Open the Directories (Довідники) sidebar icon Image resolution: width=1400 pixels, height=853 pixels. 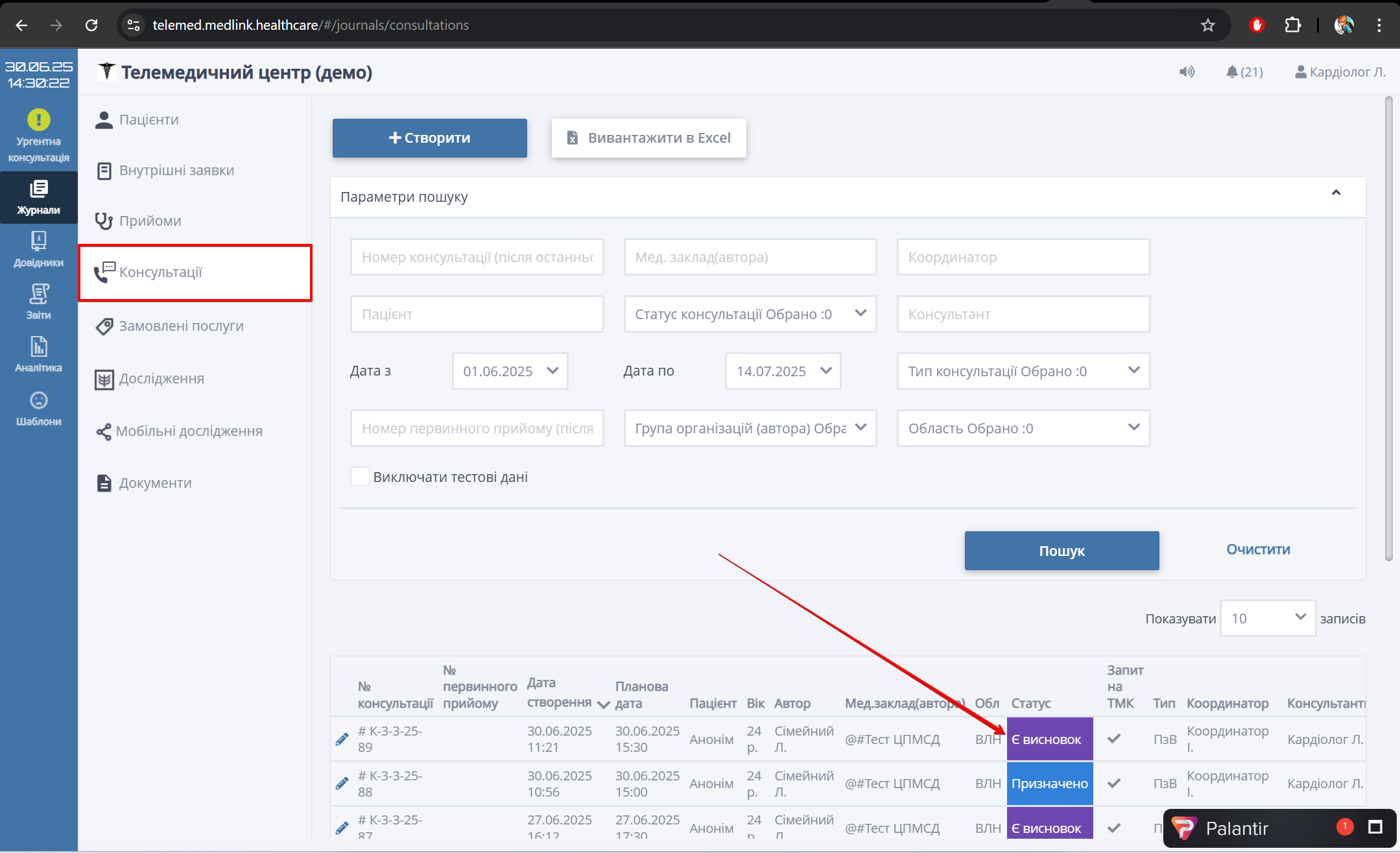(39, 248)
